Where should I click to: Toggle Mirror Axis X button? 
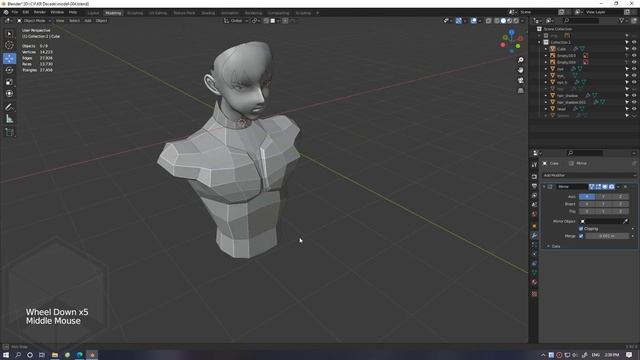587,197
